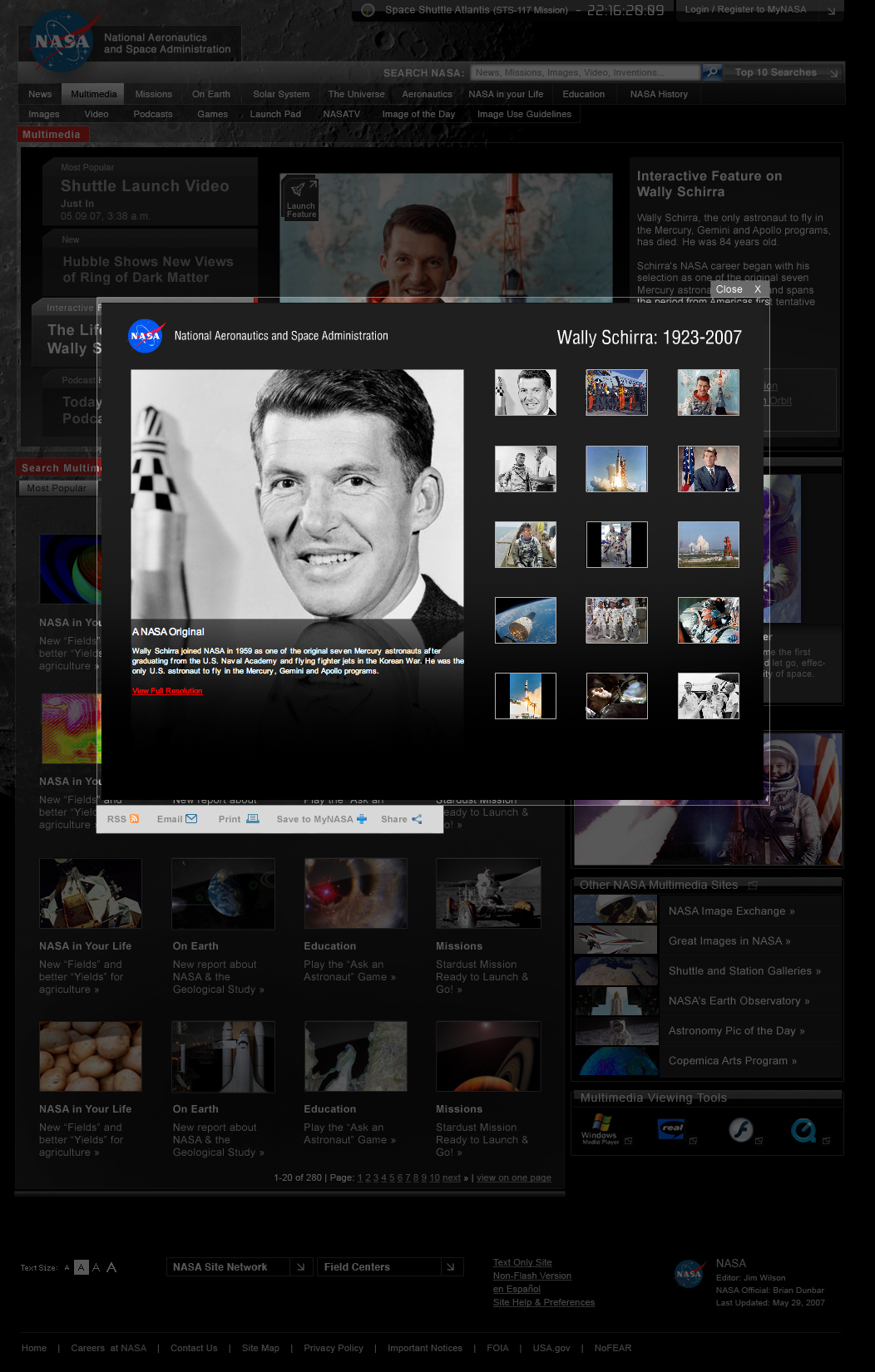875x1372 pixels.
Task: Open Astronomy Pic of the Day link
Action: click(x=736, y=1031)
